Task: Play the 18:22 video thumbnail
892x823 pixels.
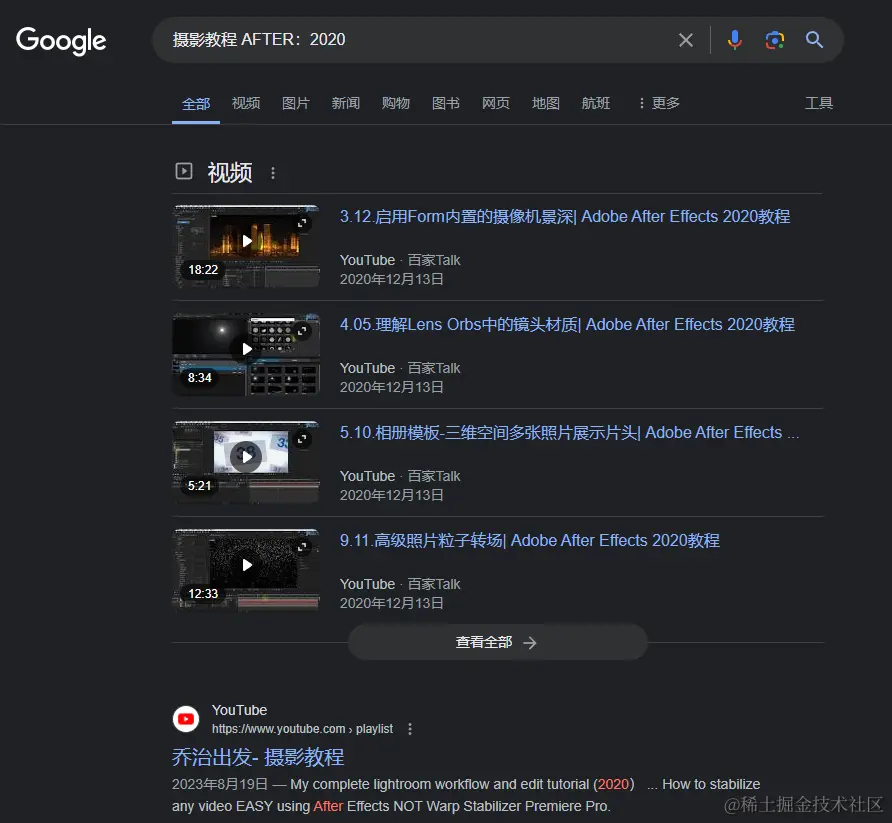Action: pos(246,246)
